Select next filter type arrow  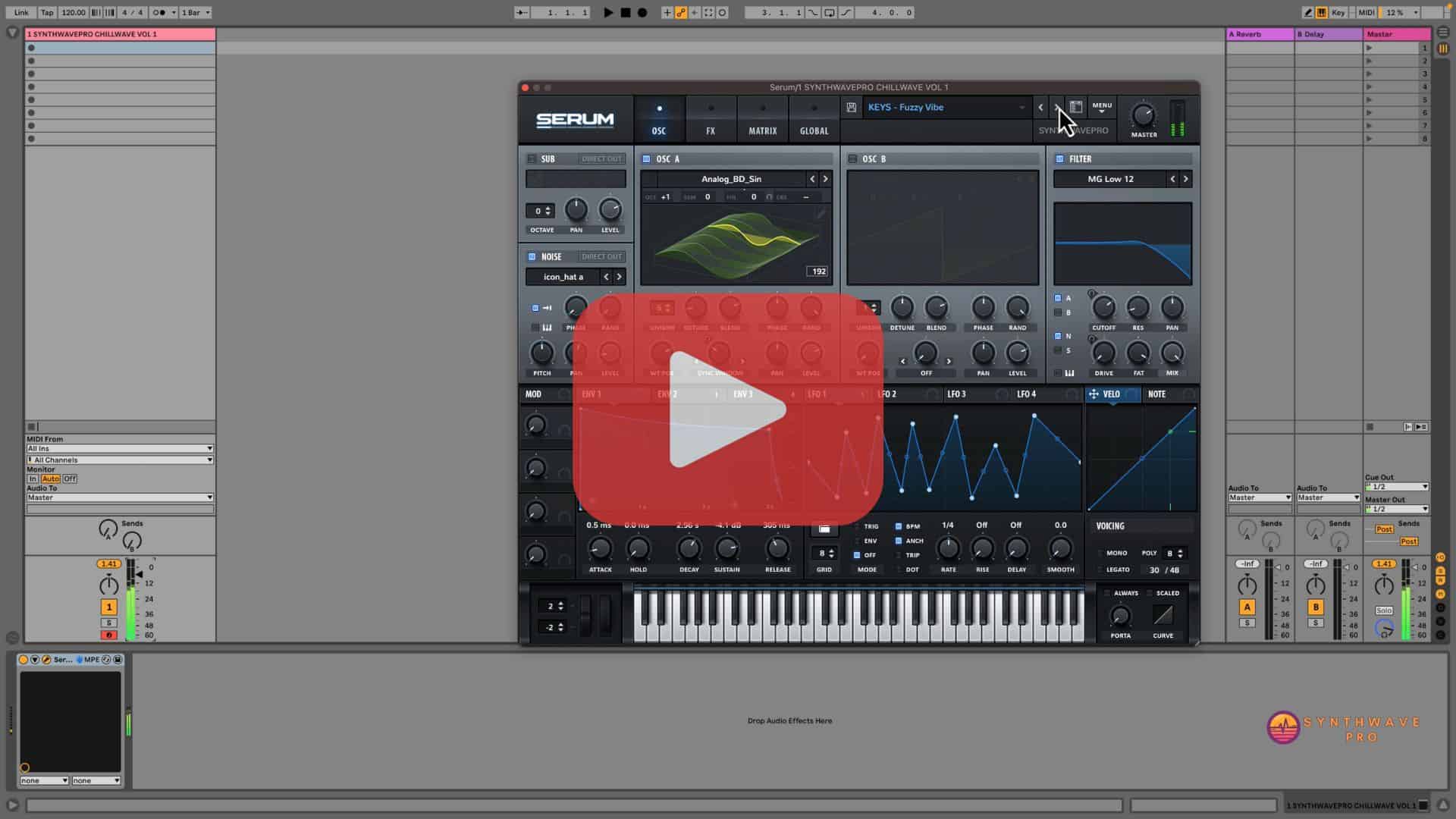point(1186,179)
